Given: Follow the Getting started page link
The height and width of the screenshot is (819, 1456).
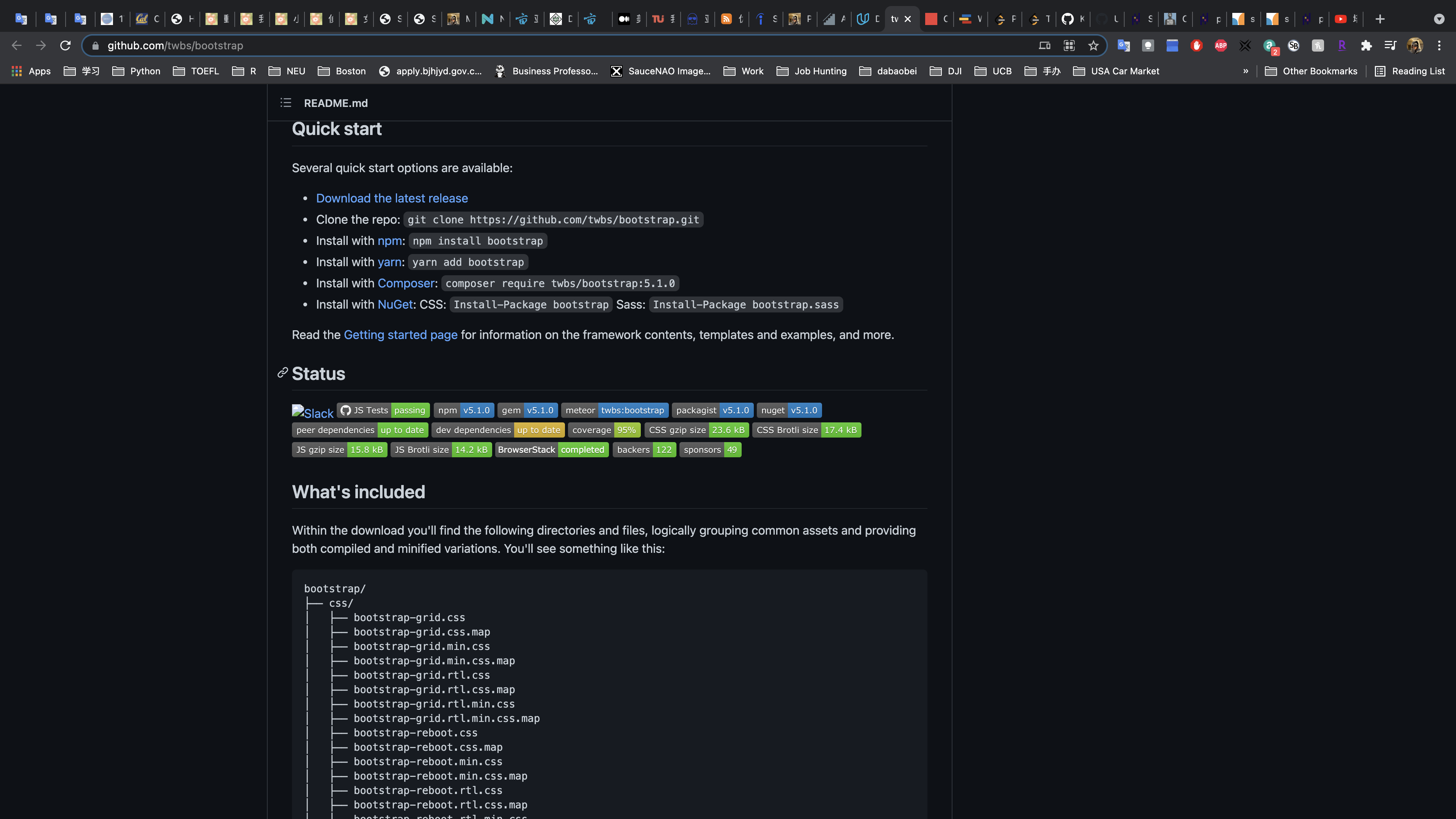Looking at the screenshot, I should pyautogui.click(x=400, y=334).
